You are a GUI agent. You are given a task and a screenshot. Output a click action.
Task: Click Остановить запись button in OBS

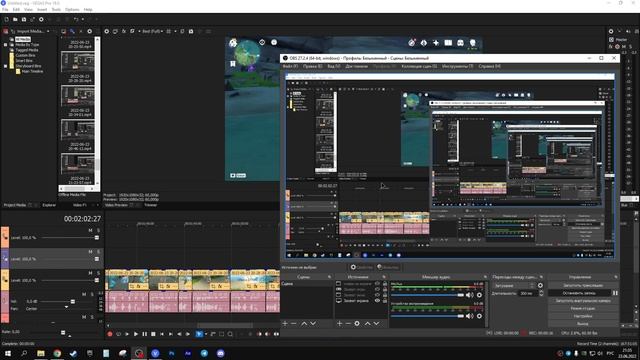click(x=579, y=293)
